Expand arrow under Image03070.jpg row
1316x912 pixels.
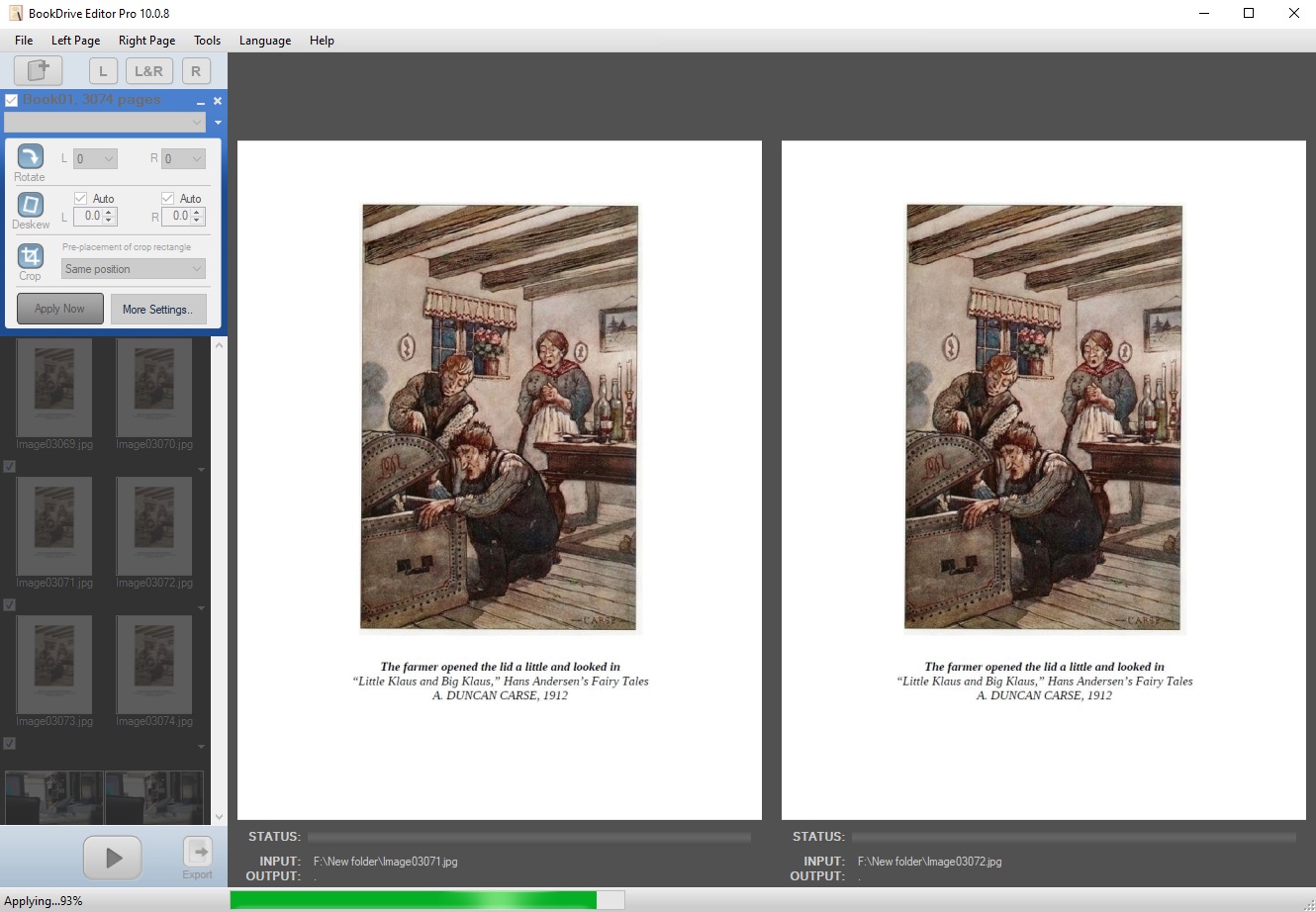tap(202, 470)
